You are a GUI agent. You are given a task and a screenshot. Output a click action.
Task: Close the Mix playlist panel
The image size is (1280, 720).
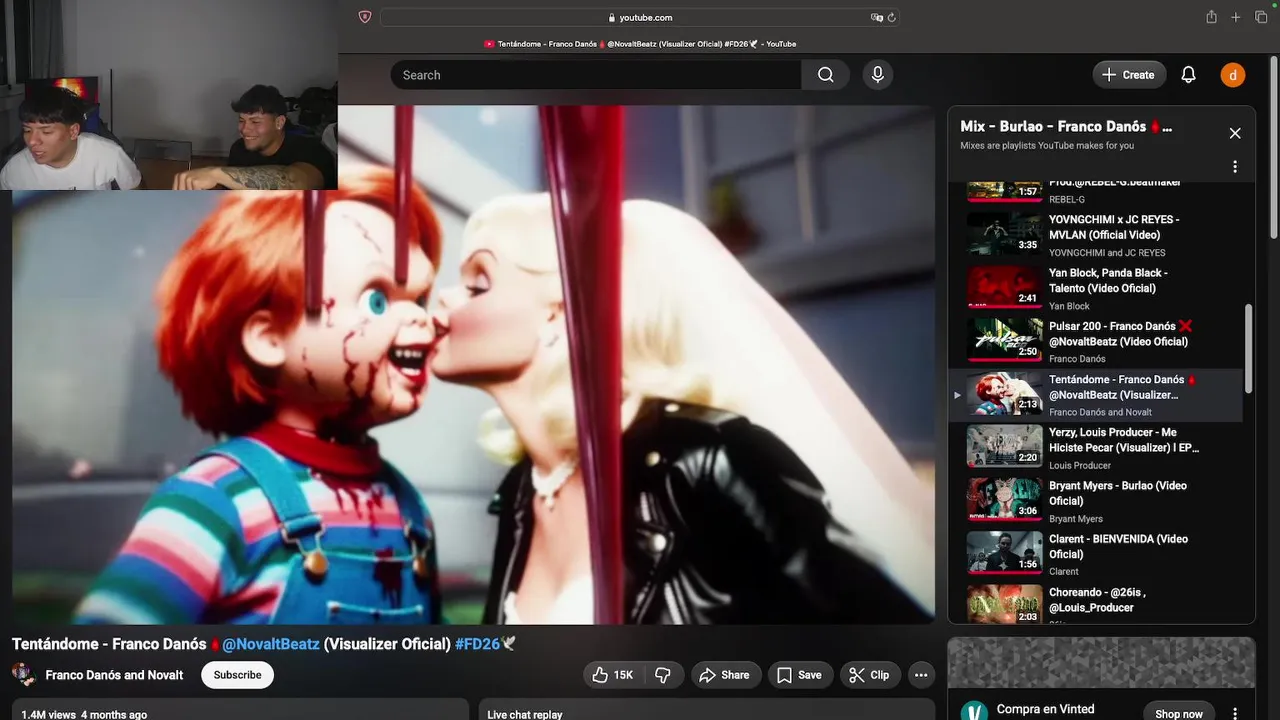[x=1235, y=133]
